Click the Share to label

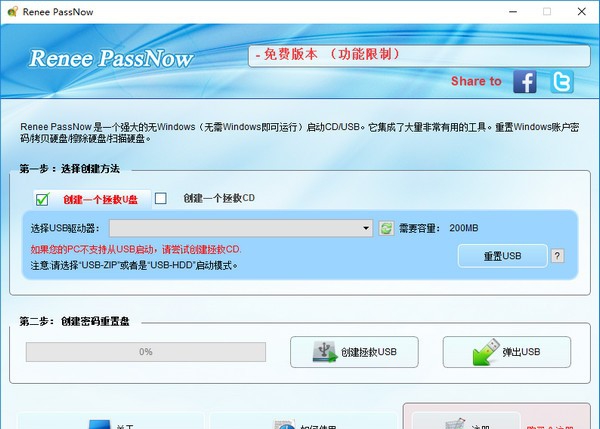pos(476,81)
